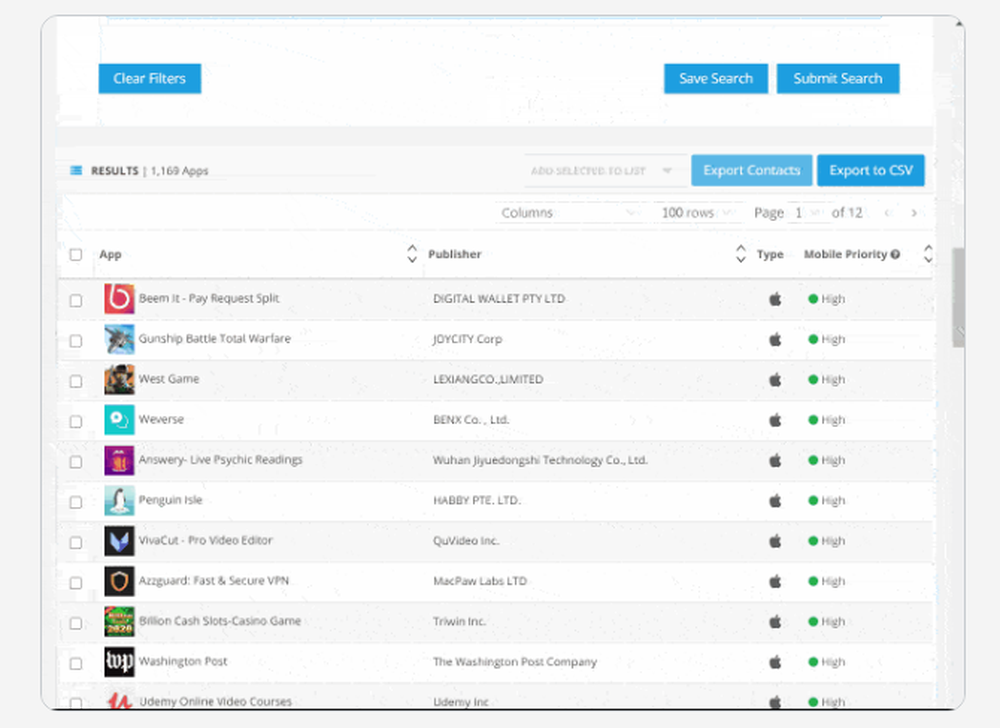Open the Washington Post app link
The width and height of the screenshot is (1000, 728).
pos(183,661)
